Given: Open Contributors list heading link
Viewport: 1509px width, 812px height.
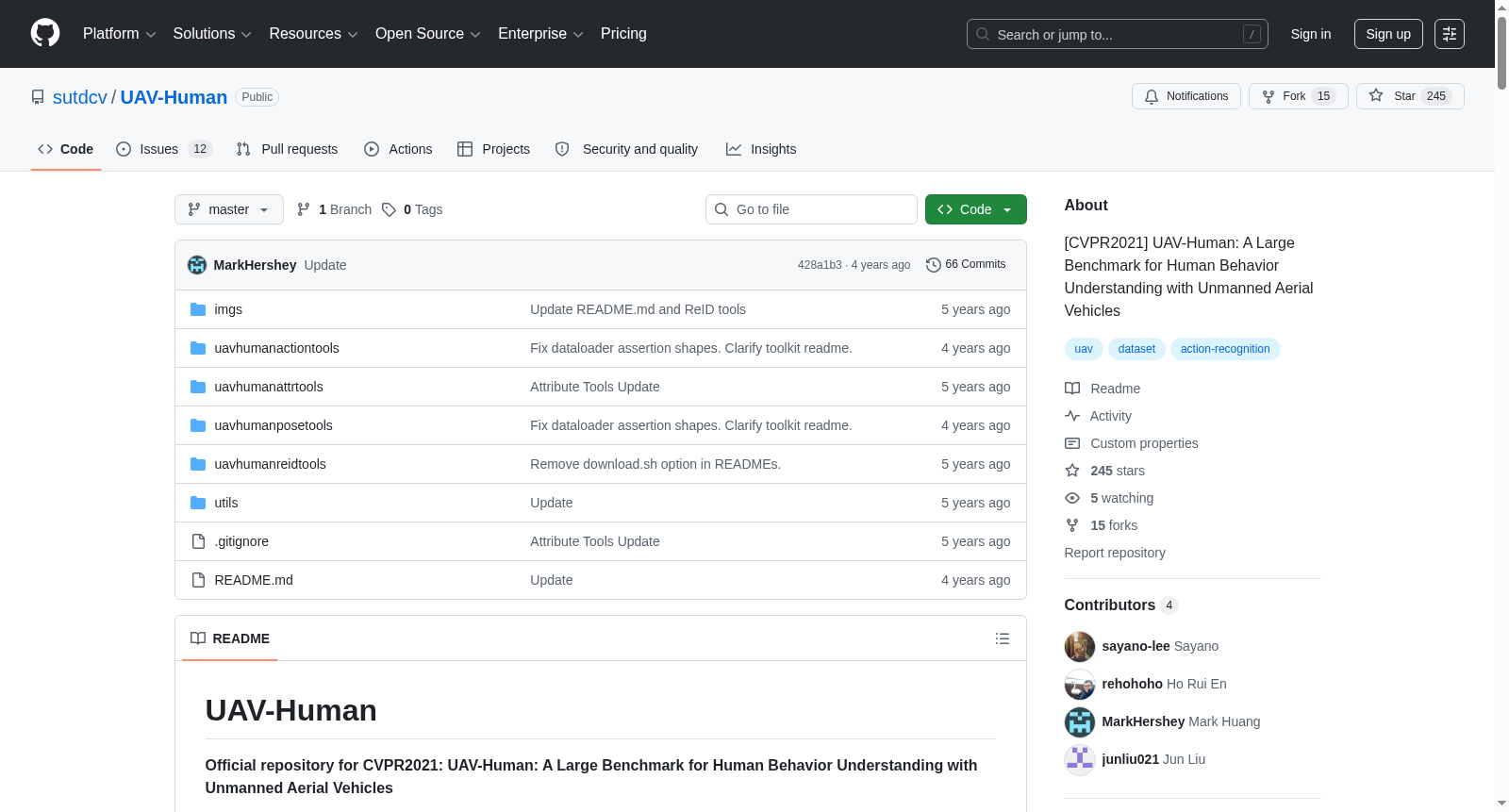Looking at the screenshot, I should click(x=1121, y=605).
